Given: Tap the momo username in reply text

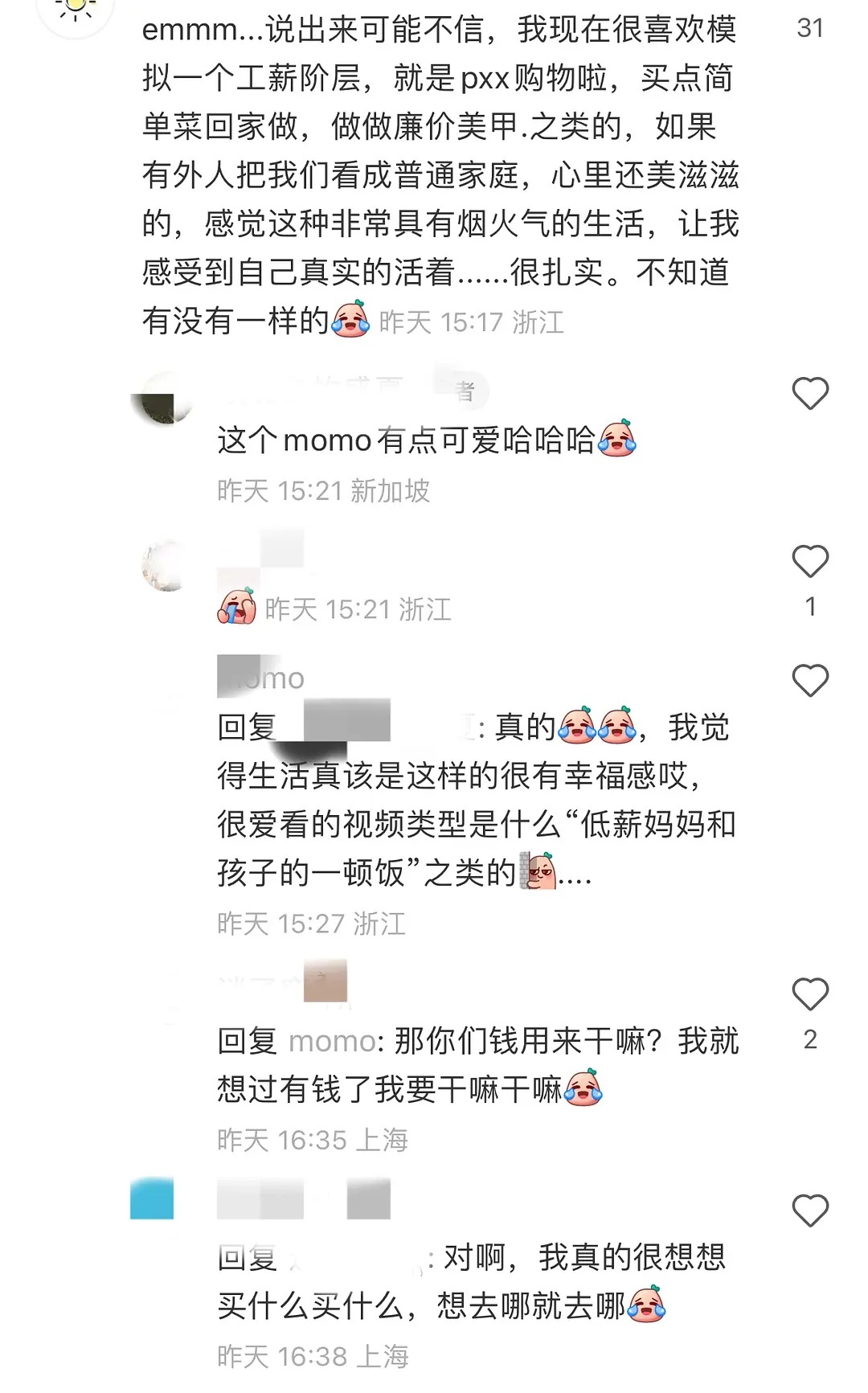Looking at the screenshot, I should coord(331,1041).
